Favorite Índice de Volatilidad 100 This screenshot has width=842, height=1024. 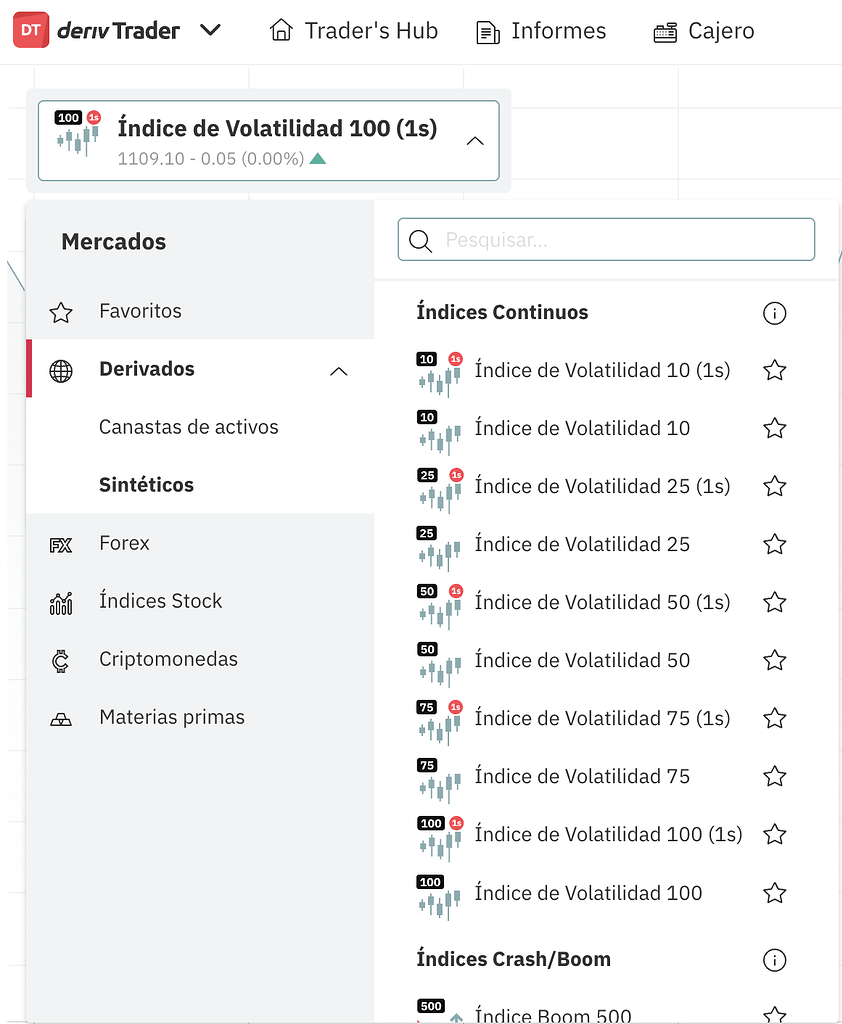(775, 893)
